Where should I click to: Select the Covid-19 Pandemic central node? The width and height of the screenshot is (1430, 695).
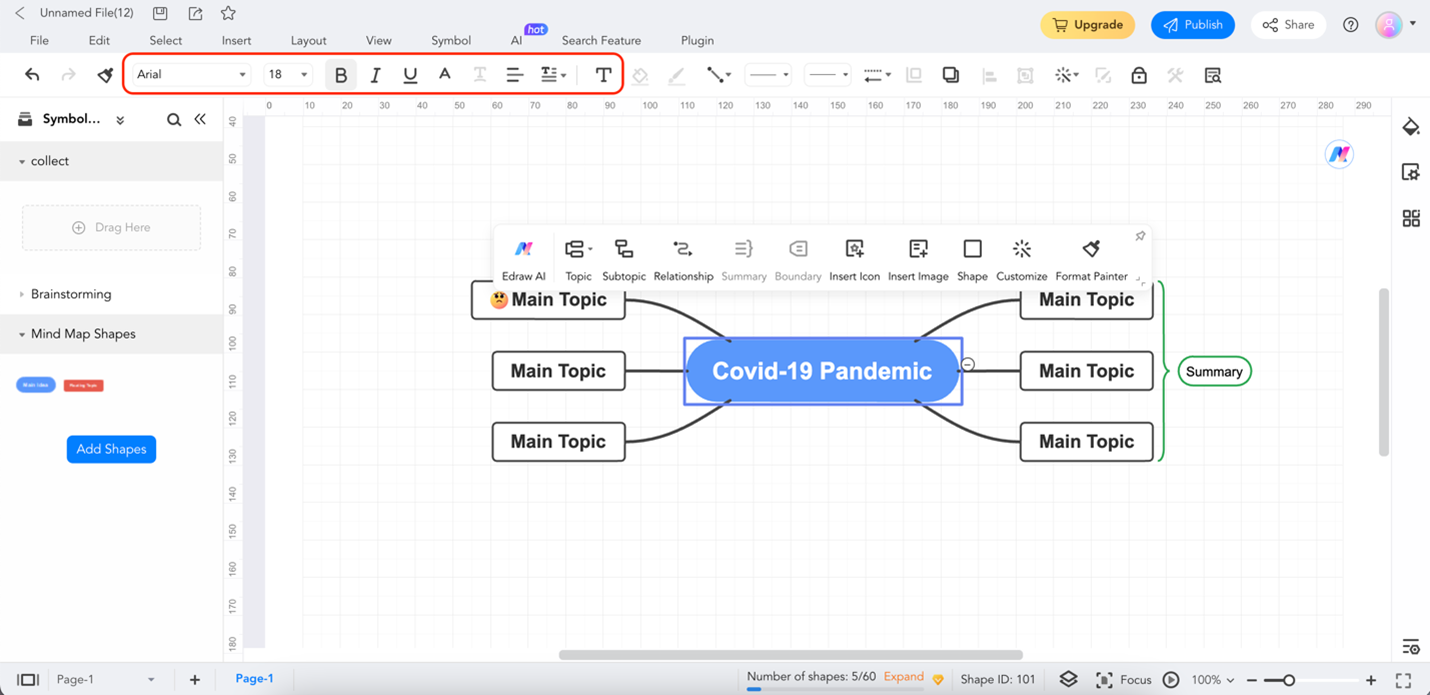(x=822, y=371)
